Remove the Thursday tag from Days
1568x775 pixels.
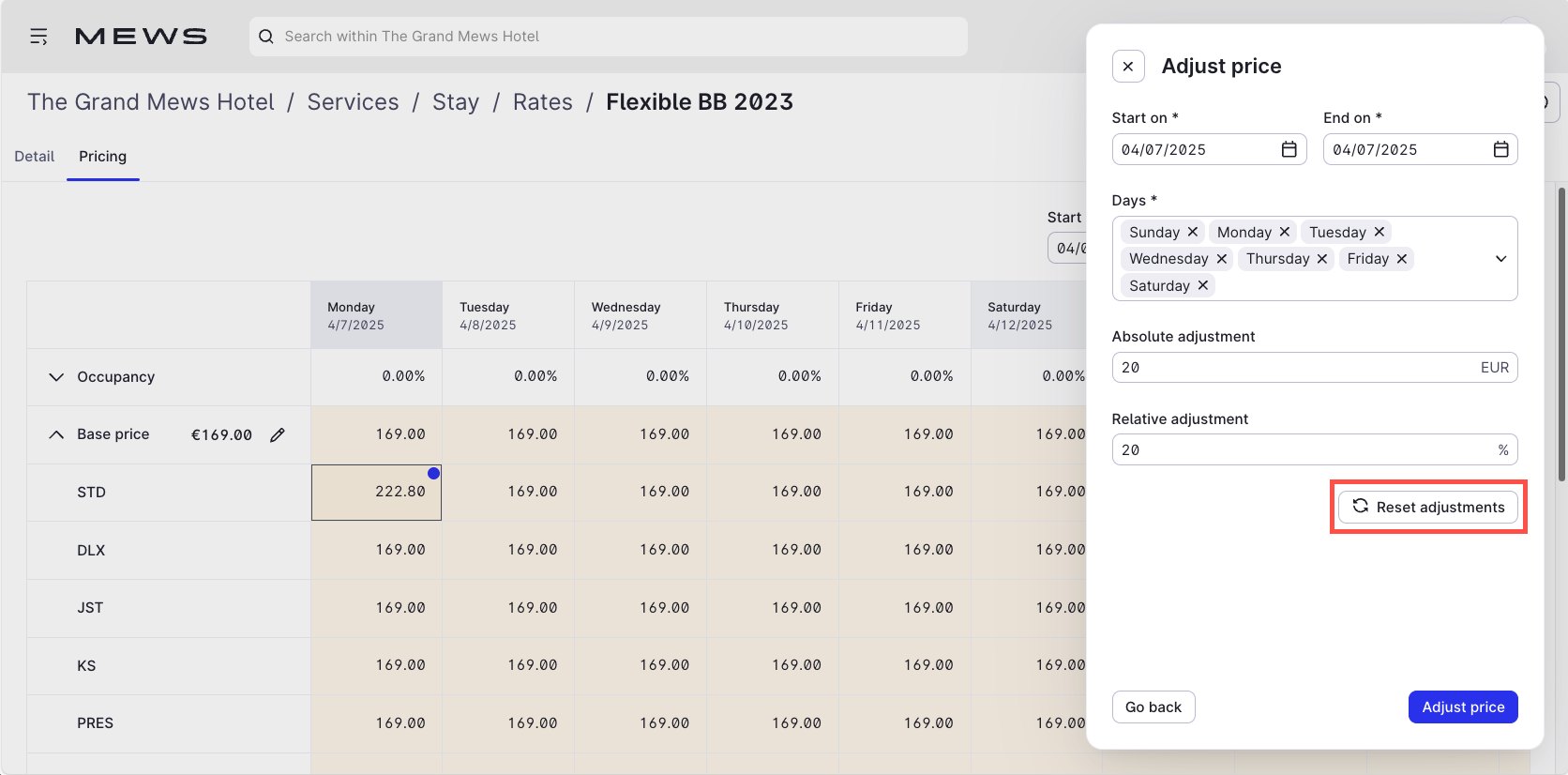pos(1322,259)
